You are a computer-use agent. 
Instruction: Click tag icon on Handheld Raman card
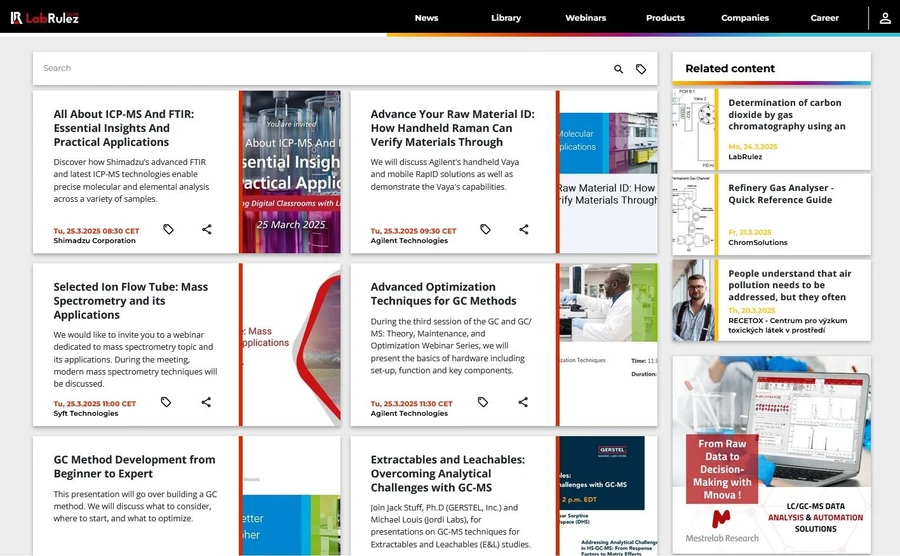[485, 230]
